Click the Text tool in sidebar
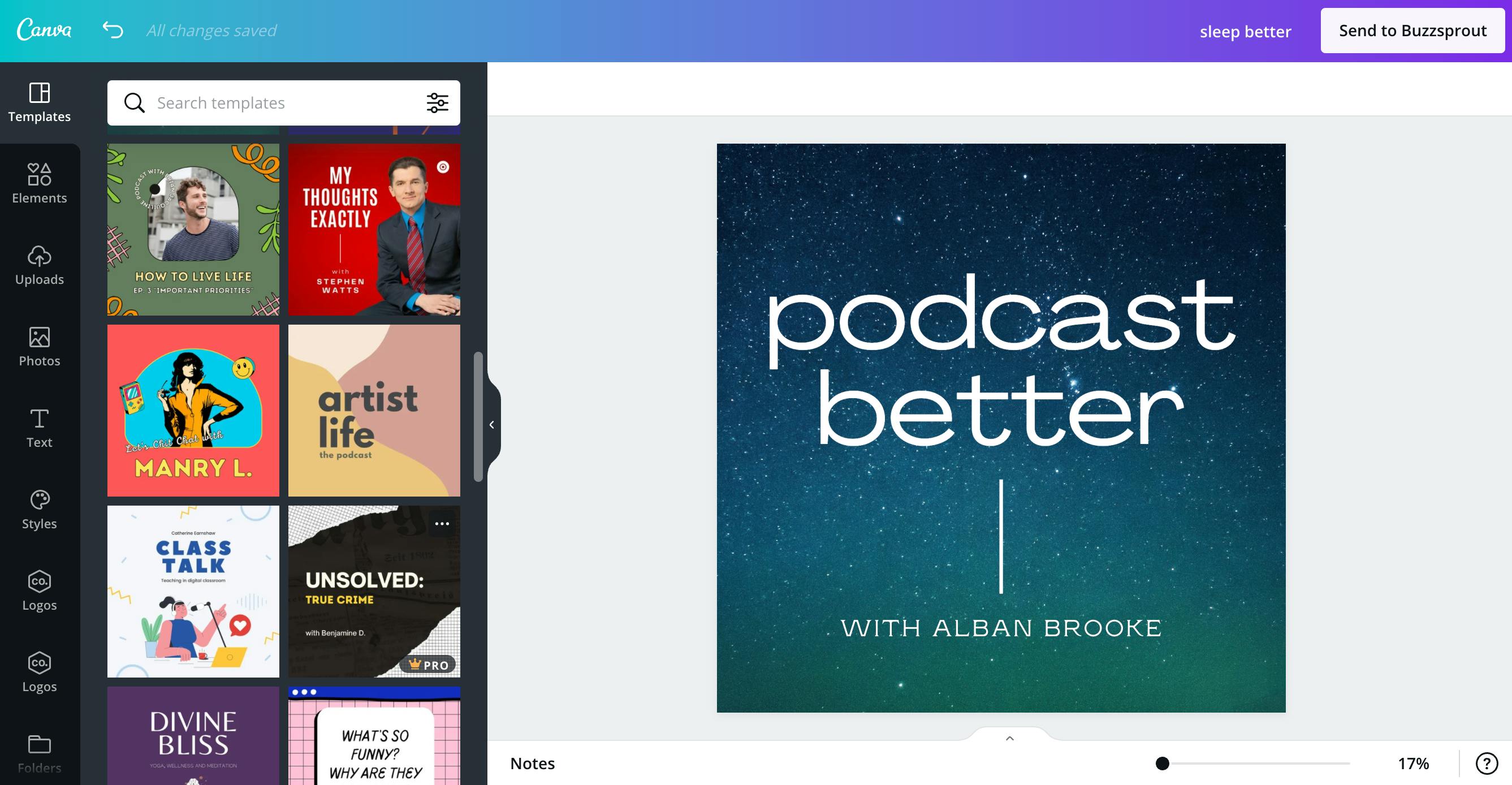1512x785 pixels. 39,428
